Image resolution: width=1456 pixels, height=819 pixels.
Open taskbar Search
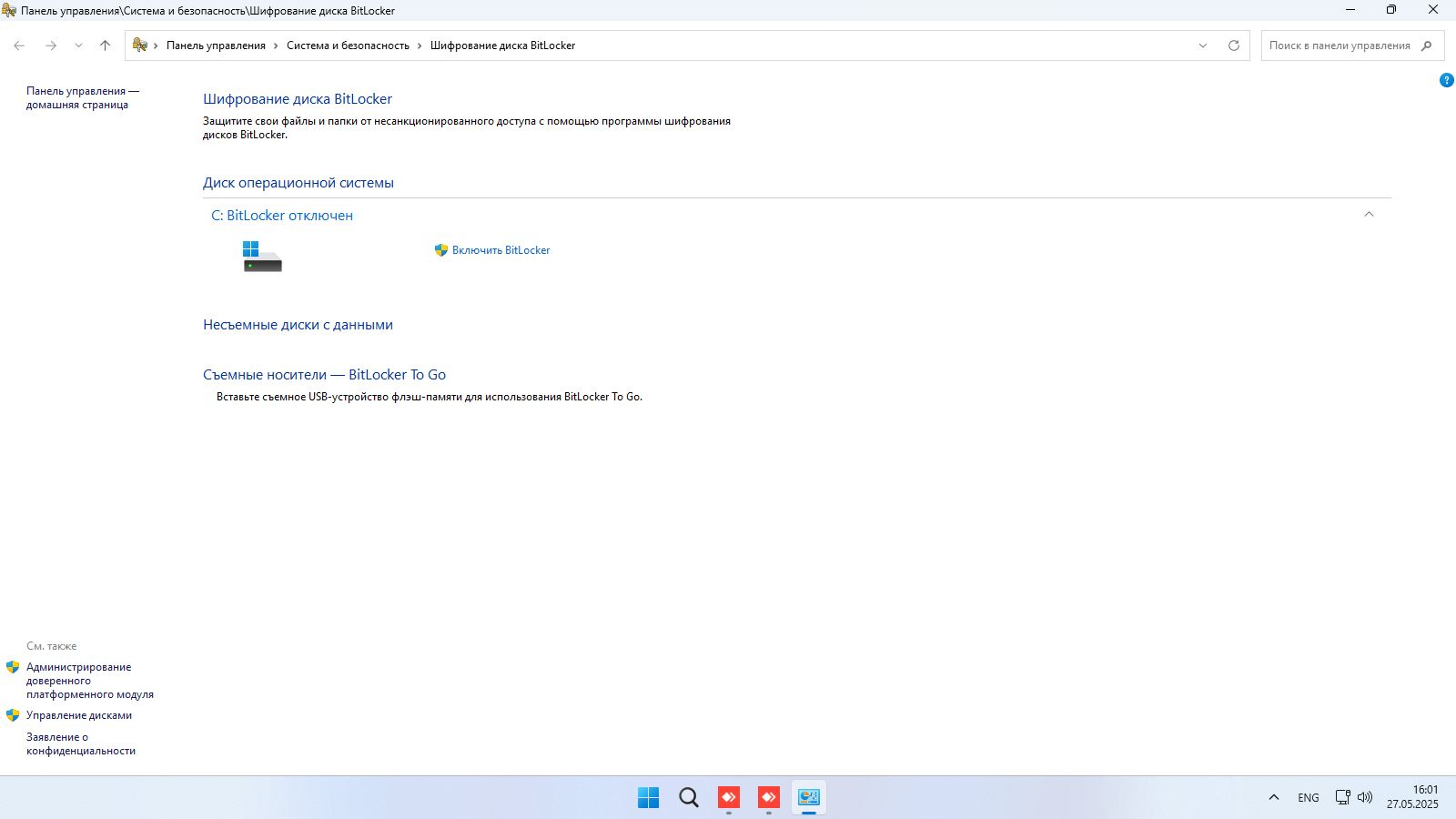tap(689, 798)
